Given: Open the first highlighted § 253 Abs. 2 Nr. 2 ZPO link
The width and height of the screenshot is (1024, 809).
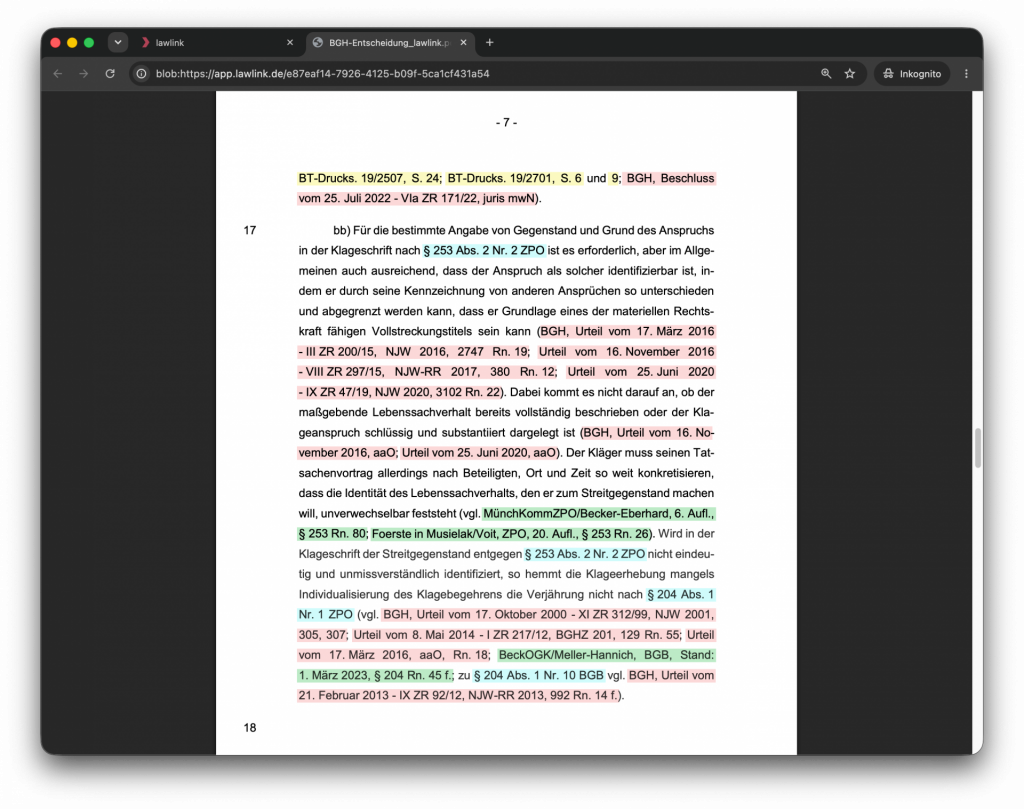Looking at the screenshot, I should click(x=484, y=251).
